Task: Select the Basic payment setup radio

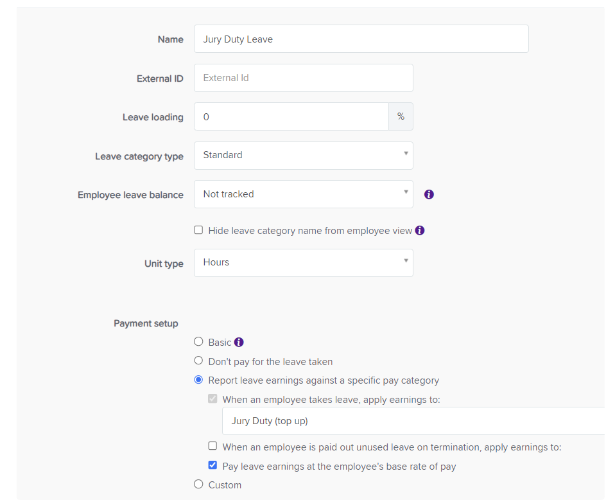Action: pos(199,342)
